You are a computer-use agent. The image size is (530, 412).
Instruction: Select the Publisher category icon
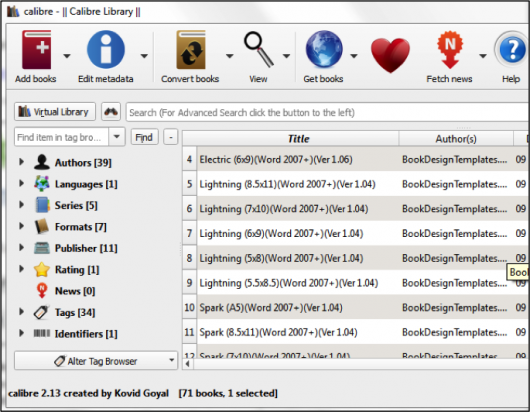pos(42,248)
